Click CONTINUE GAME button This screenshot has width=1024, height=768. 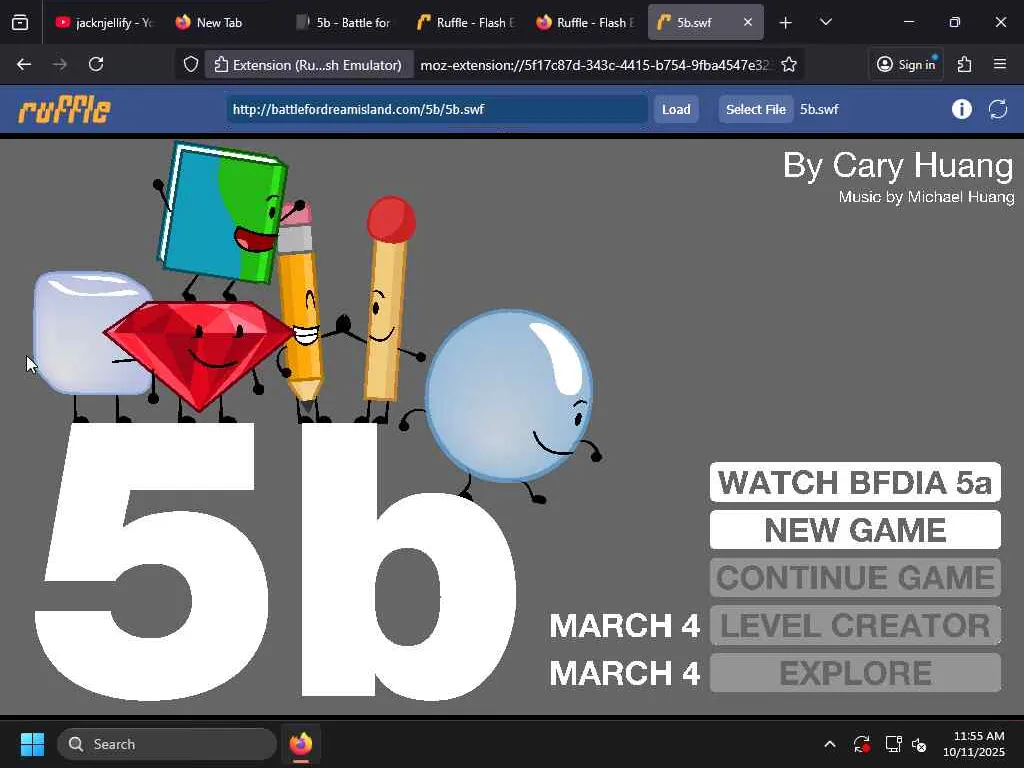[855, 577]
